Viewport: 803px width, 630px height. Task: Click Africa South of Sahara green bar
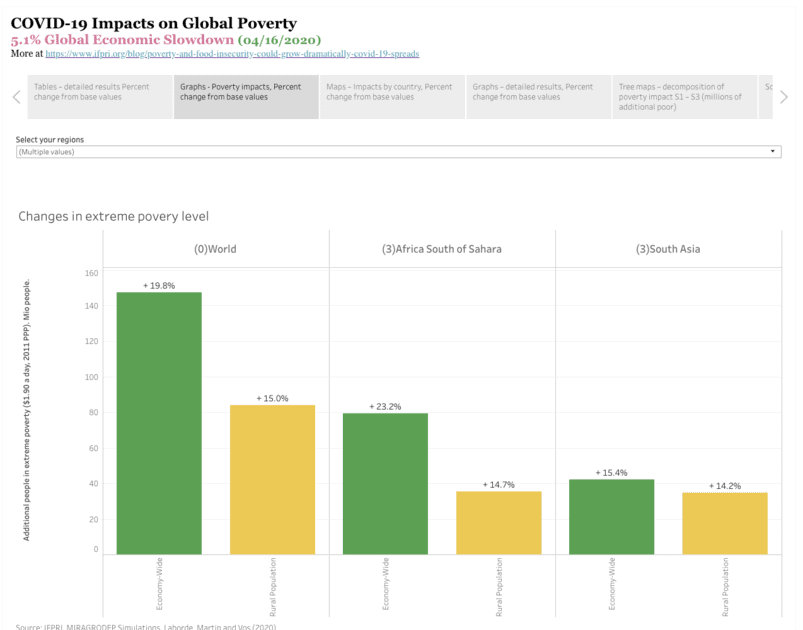tap(385, 483)
